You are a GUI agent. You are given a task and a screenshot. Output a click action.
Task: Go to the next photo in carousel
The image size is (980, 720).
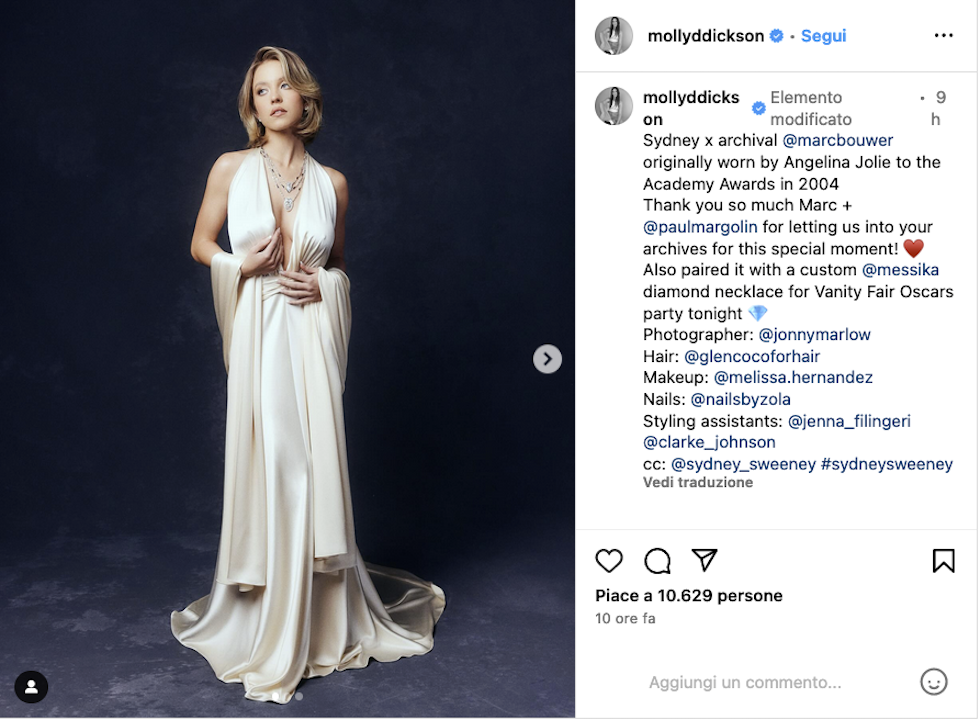547,359
